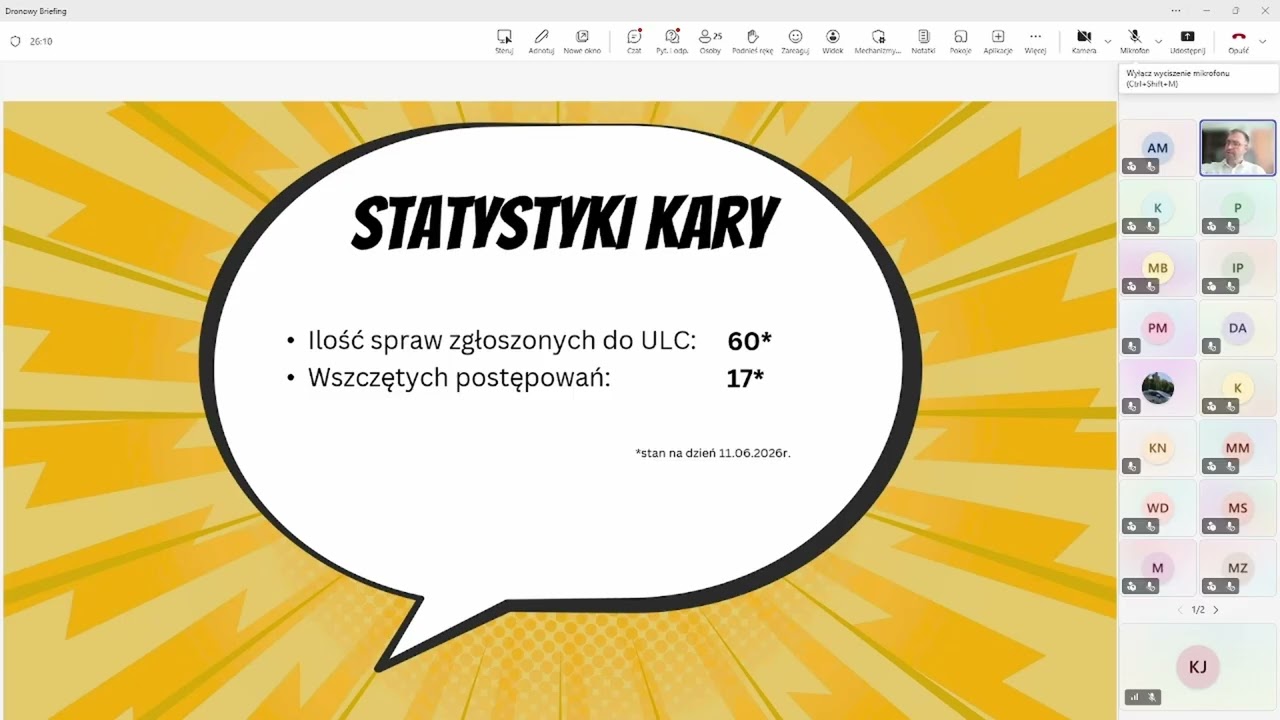Open the title bar more options dots
This screenshot has width=1280, height=720.
pos(1176,10)
